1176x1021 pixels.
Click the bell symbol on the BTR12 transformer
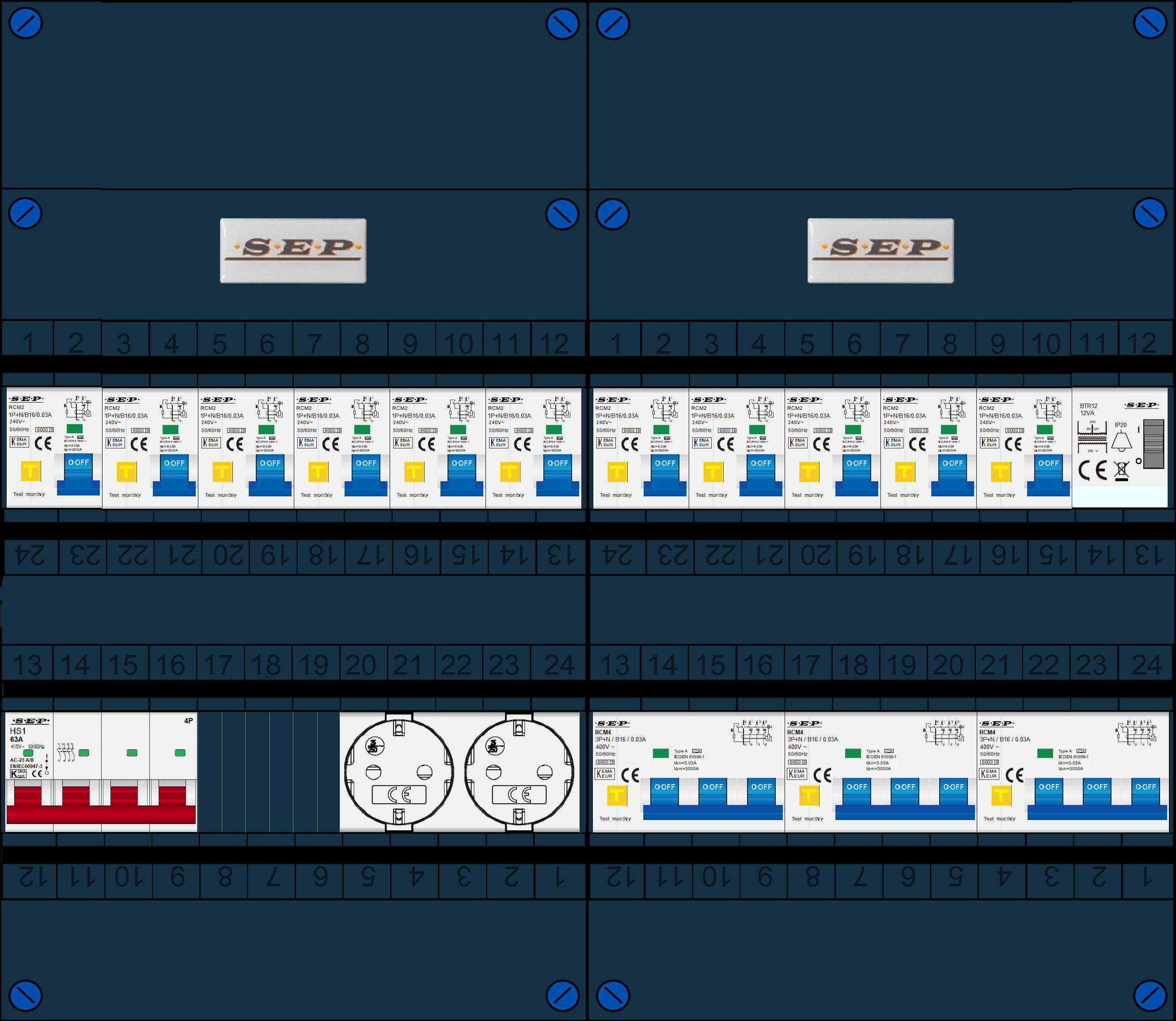pos(1121,442)
